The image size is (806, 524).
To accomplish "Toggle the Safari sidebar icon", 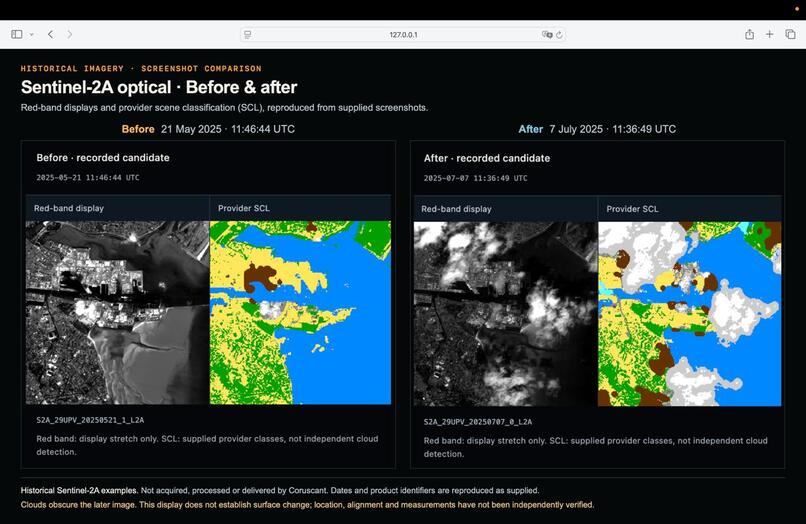I will 16,34.
